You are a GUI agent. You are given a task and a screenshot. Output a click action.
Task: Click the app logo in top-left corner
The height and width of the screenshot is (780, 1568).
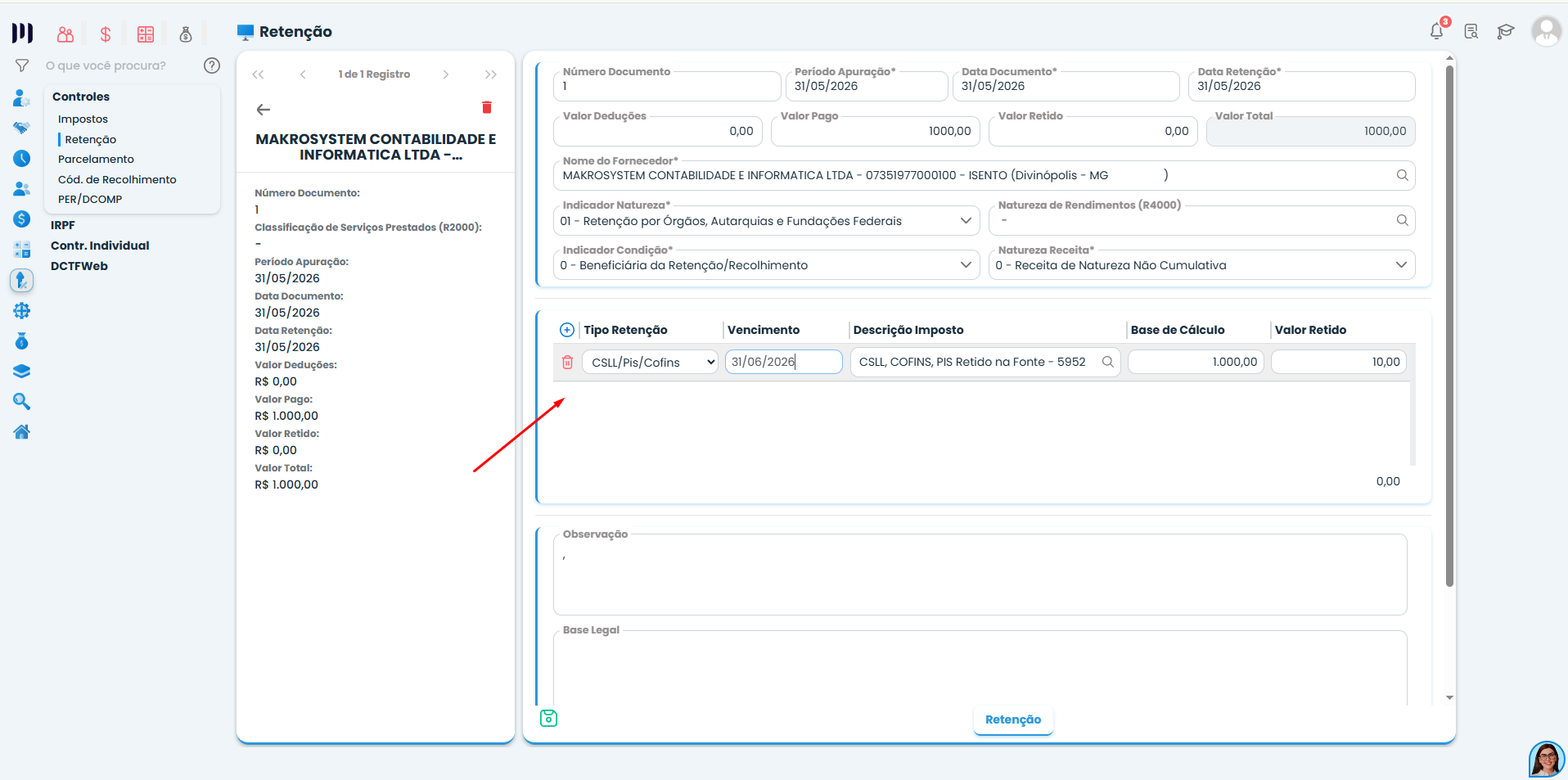pyautogui.click(x=22, y=33)
